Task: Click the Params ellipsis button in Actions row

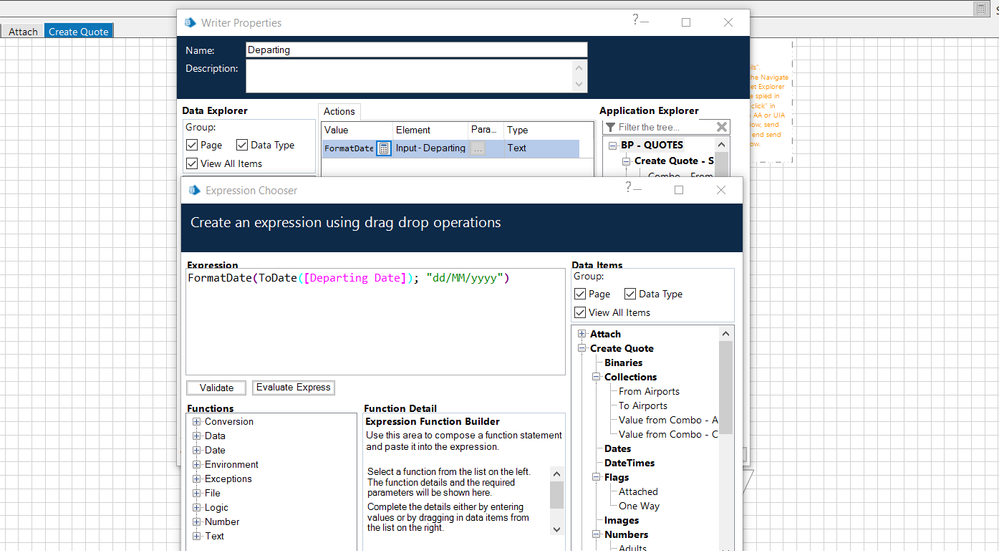Action: pyautogui.click(x=478, y=148)
